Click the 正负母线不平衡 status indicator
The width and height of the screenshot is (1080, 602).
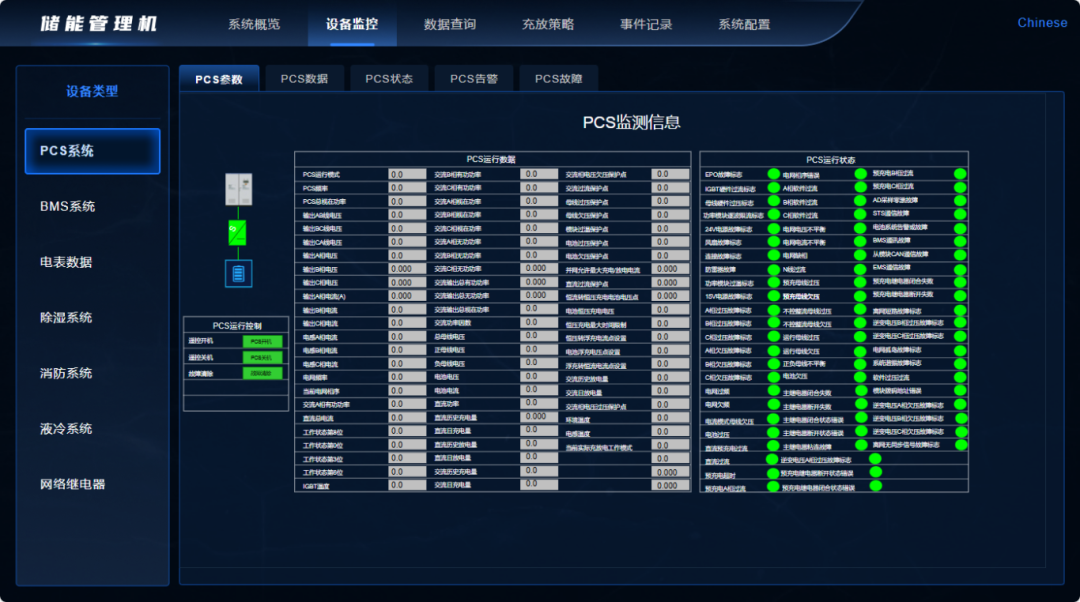point(860,364)
